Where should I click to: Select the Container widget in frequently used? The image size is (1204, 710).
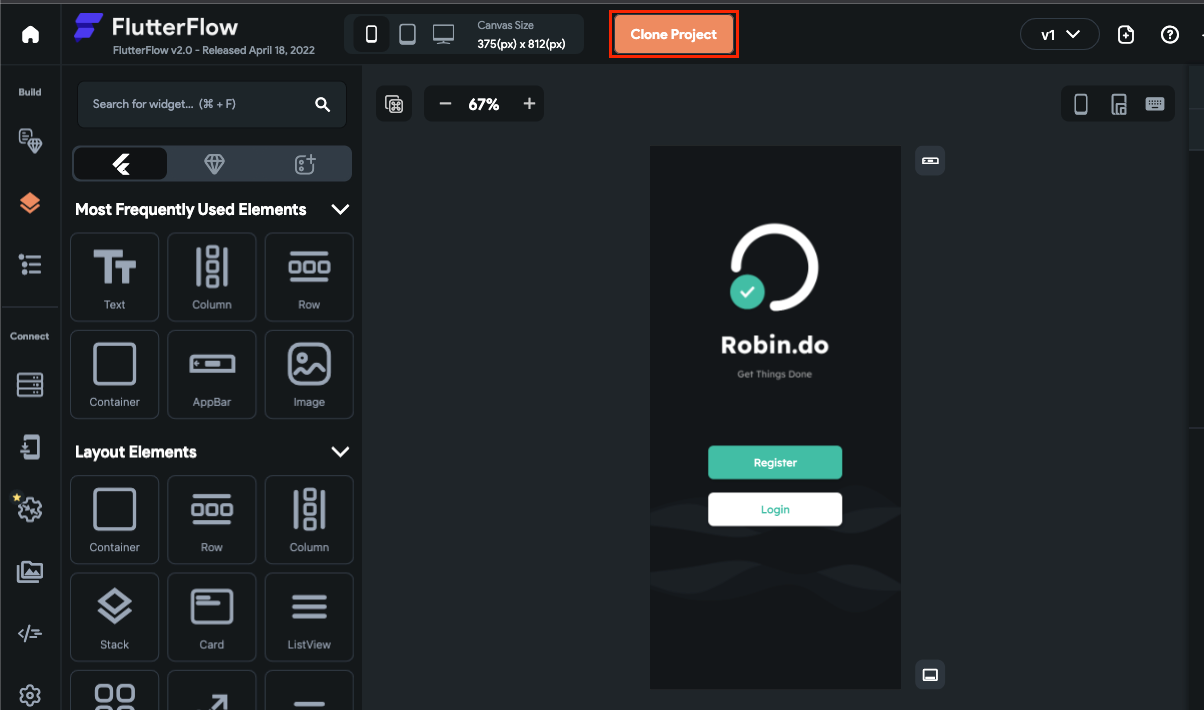tap(115, 374)
